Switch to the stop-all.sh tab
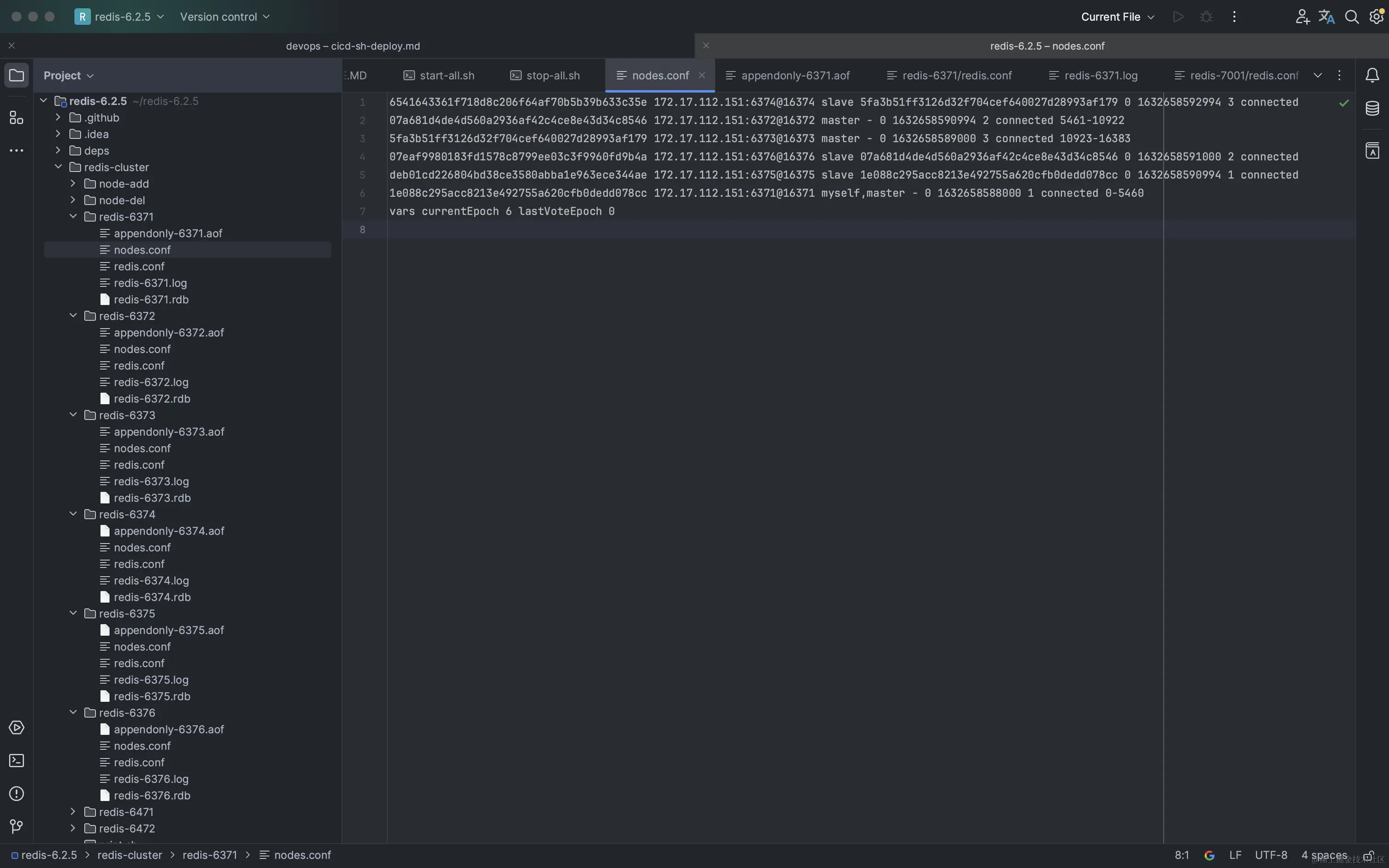Image resolution: width=1389 pixels, height=868 pixels. point(545,75)
